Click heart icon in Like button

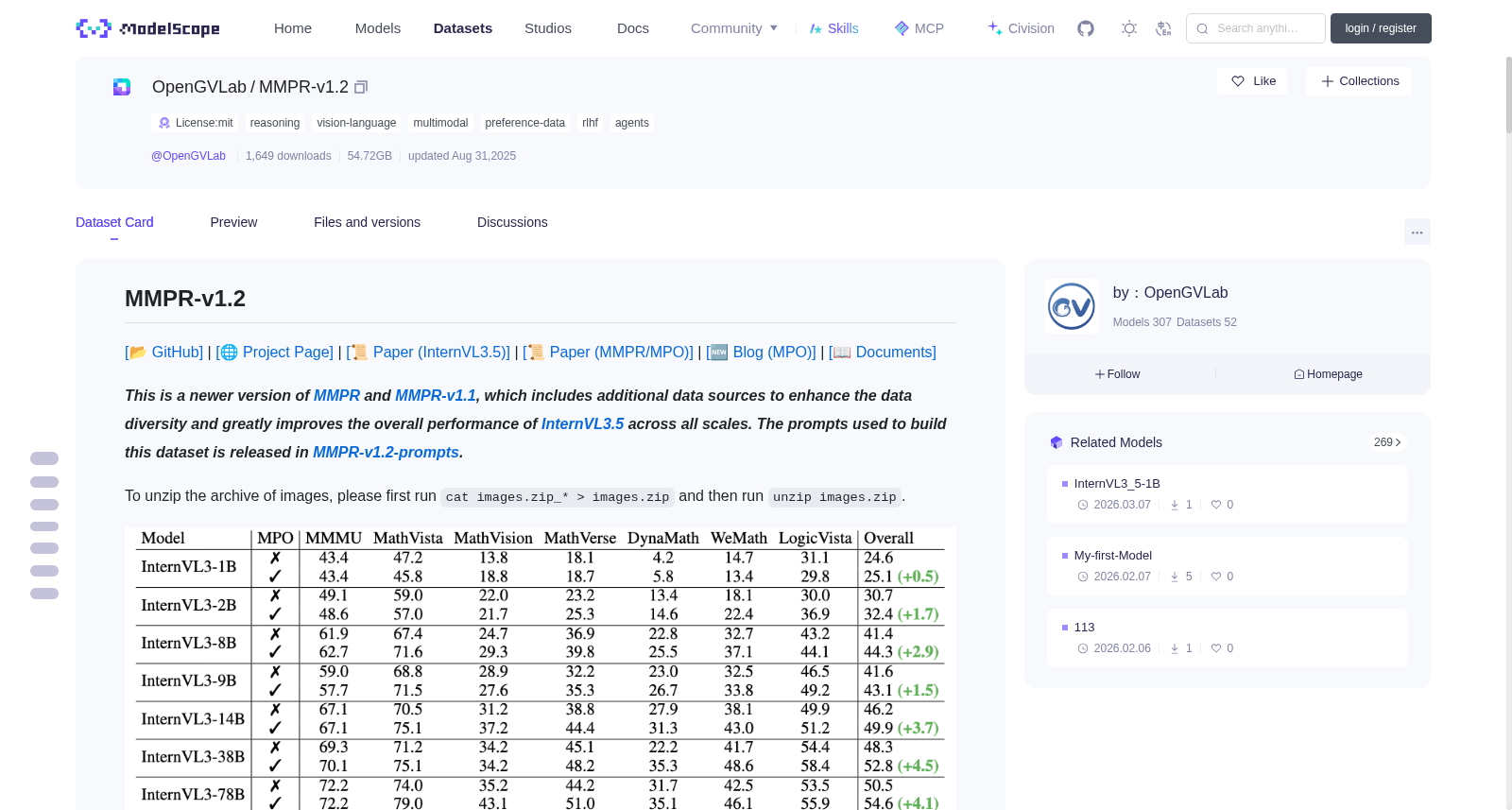[x=1238, y=81]
